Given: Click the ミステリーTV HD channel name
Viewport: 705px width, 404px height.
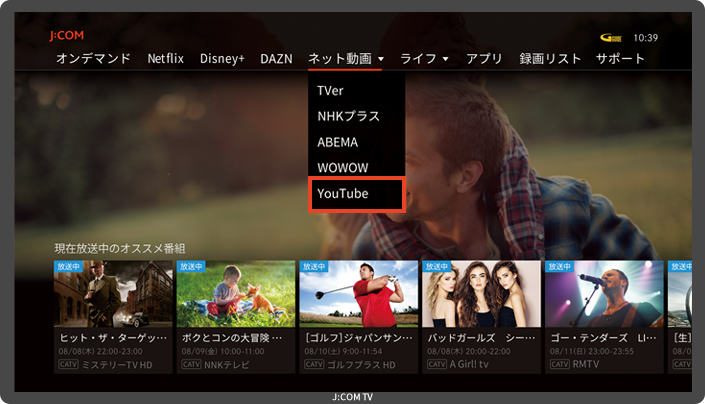Looking at the screenshot, I should pyautogui.click(x=117, y=365).
